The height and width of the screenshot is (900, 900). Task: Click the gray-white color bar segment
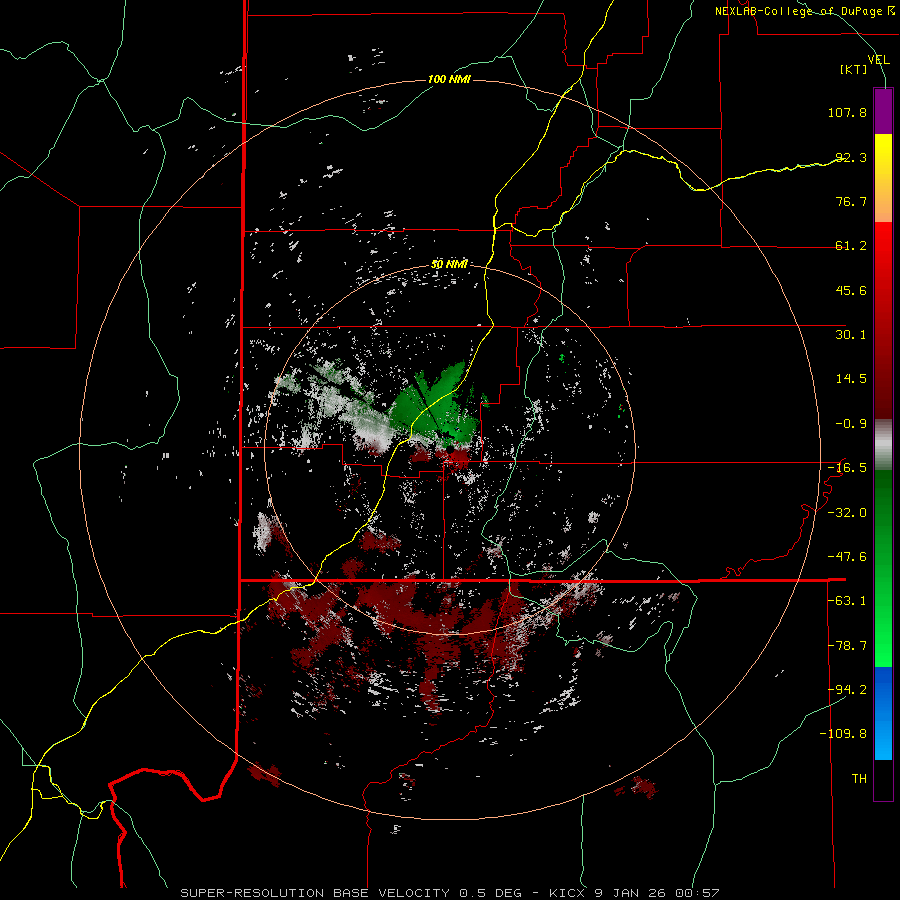click(x=883, y=445)
